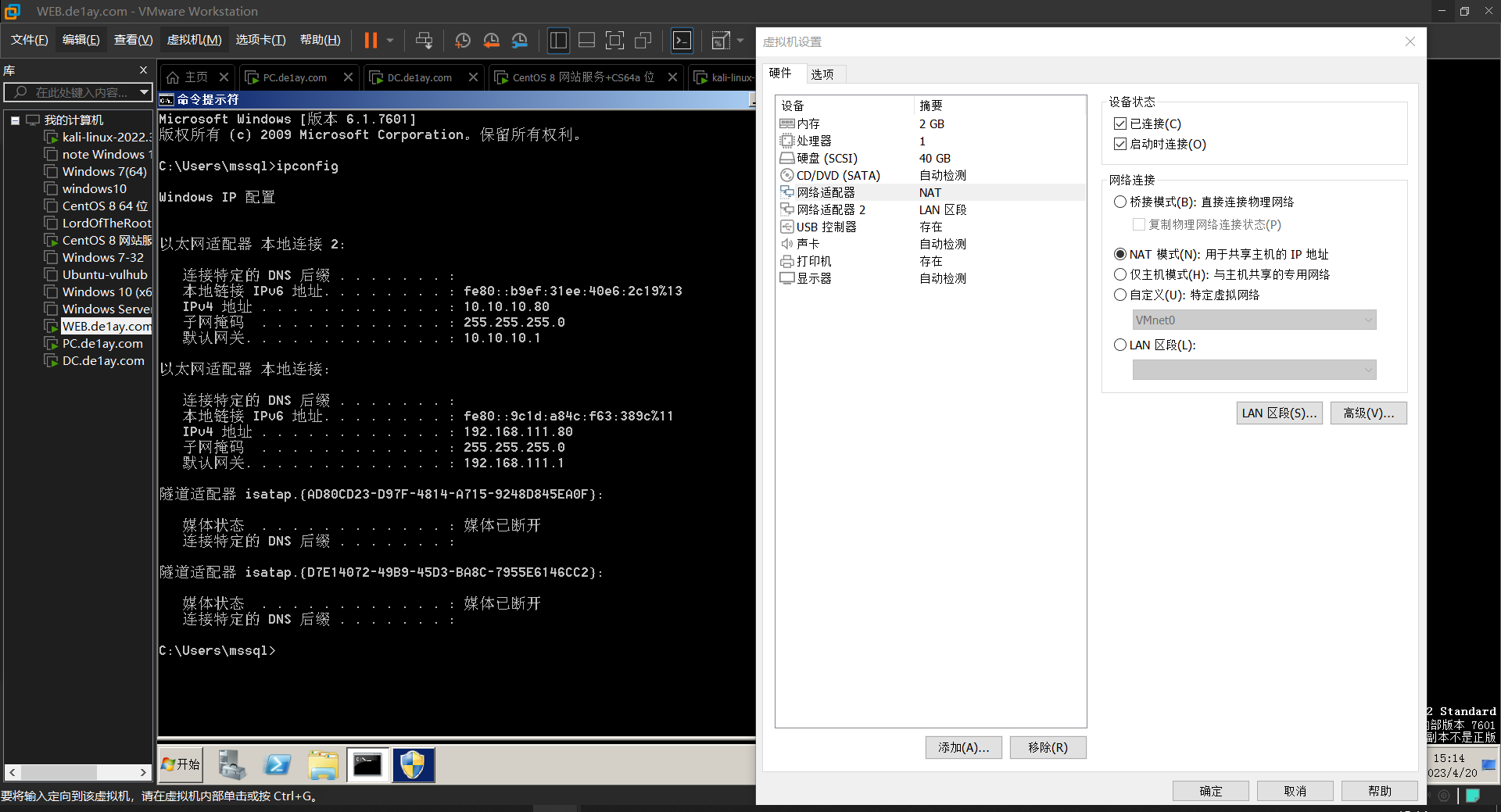Screen dimensions: 1501x812
Task: Open the 选项卡(T) menu
Action: [260, 39]
